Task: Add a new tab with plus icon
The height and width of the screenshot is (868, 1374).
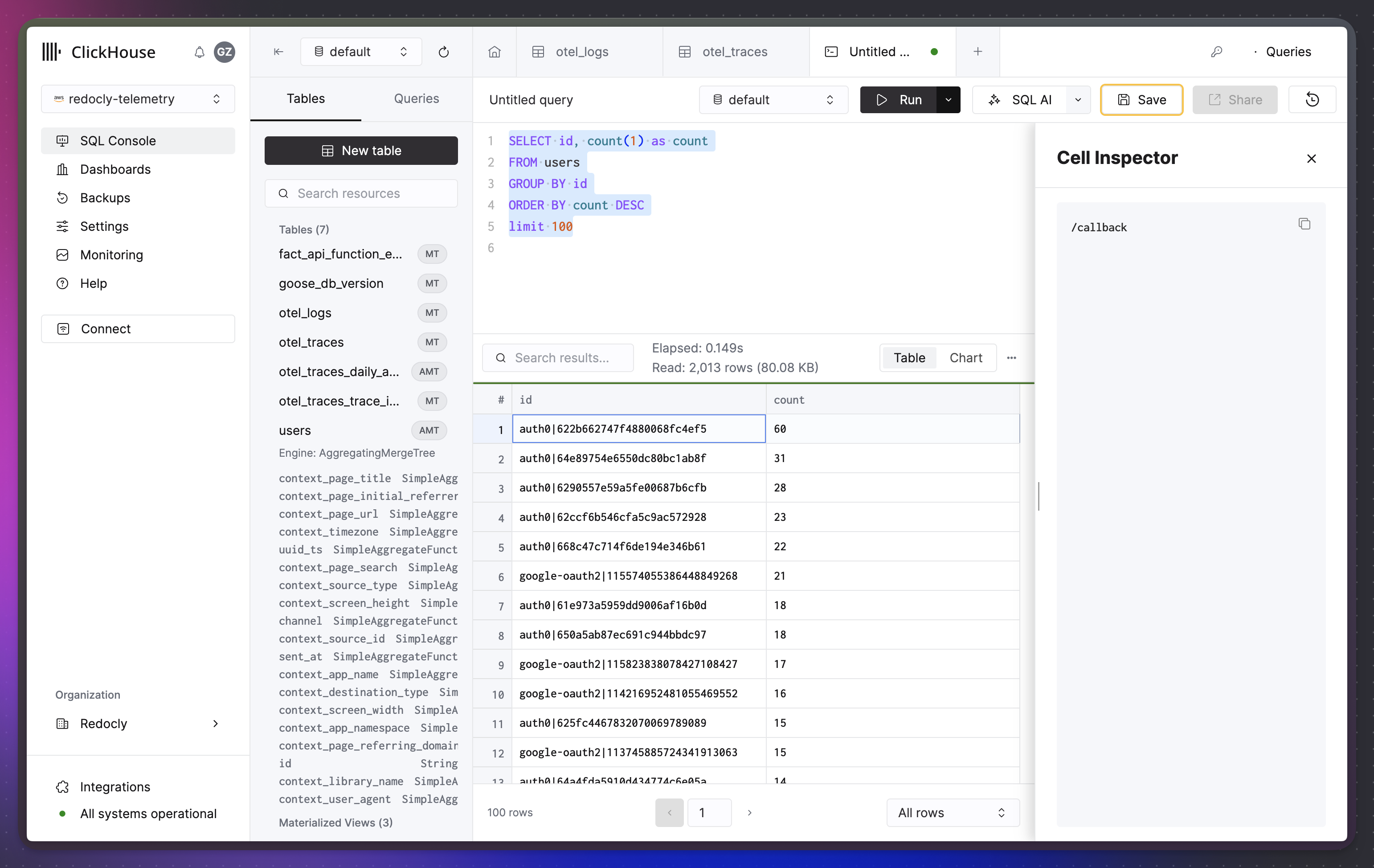Action: [x=977, y=52]
